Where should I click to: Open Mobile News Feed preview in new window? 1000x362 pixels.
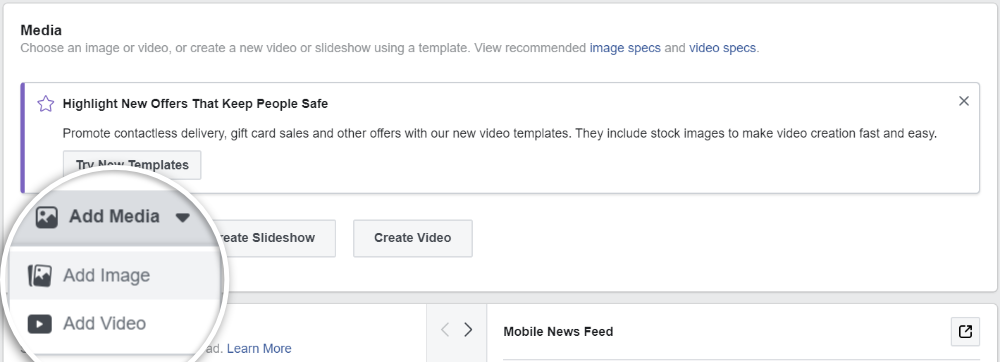[x=965, y=331]
